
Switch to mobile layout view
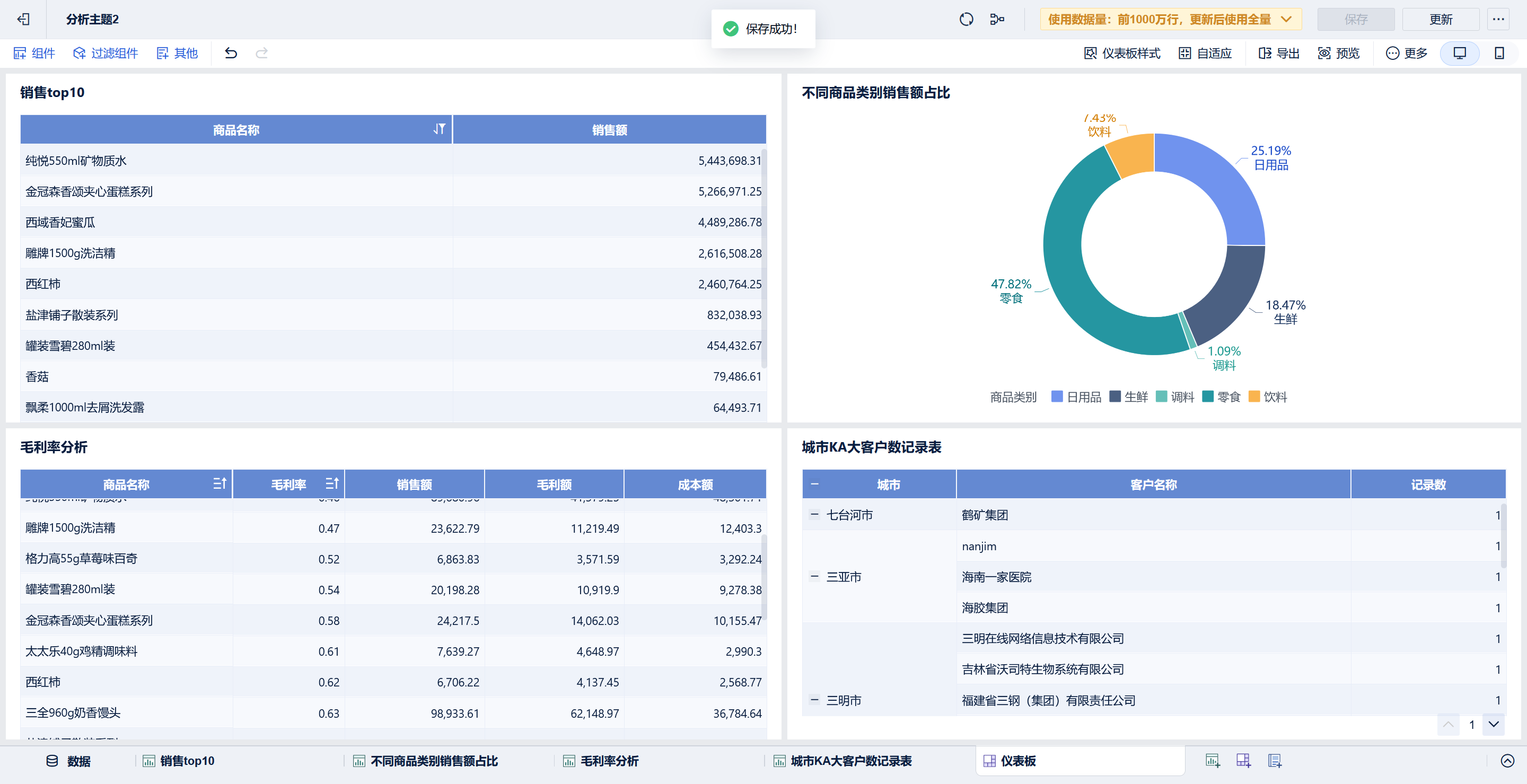point(1499,54)
